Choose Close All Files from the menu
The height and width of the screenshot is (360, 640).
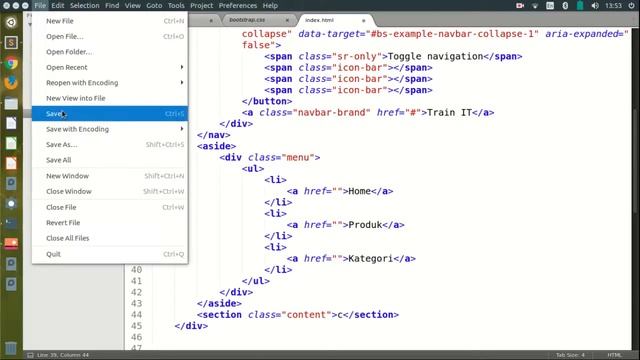pos(110,238)
